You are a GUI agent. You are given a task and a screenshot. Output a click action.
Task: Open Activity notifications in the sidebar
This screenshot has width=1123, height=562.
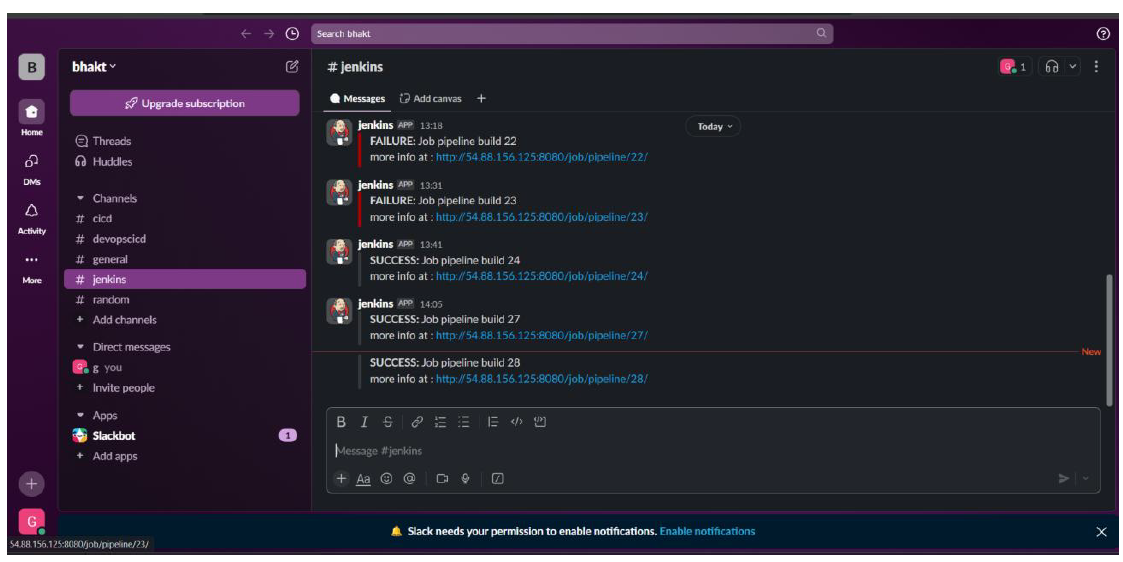click(x=32, y=218)
